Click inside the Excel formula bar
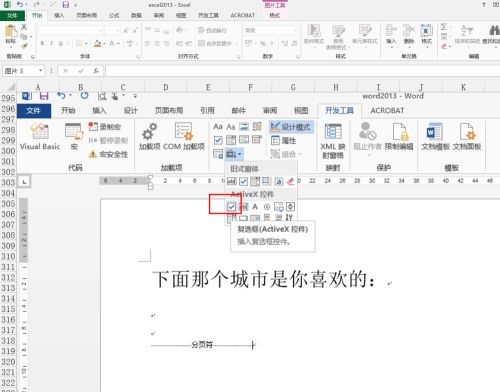The image size is (500, 392). click(x=302, y=71)
